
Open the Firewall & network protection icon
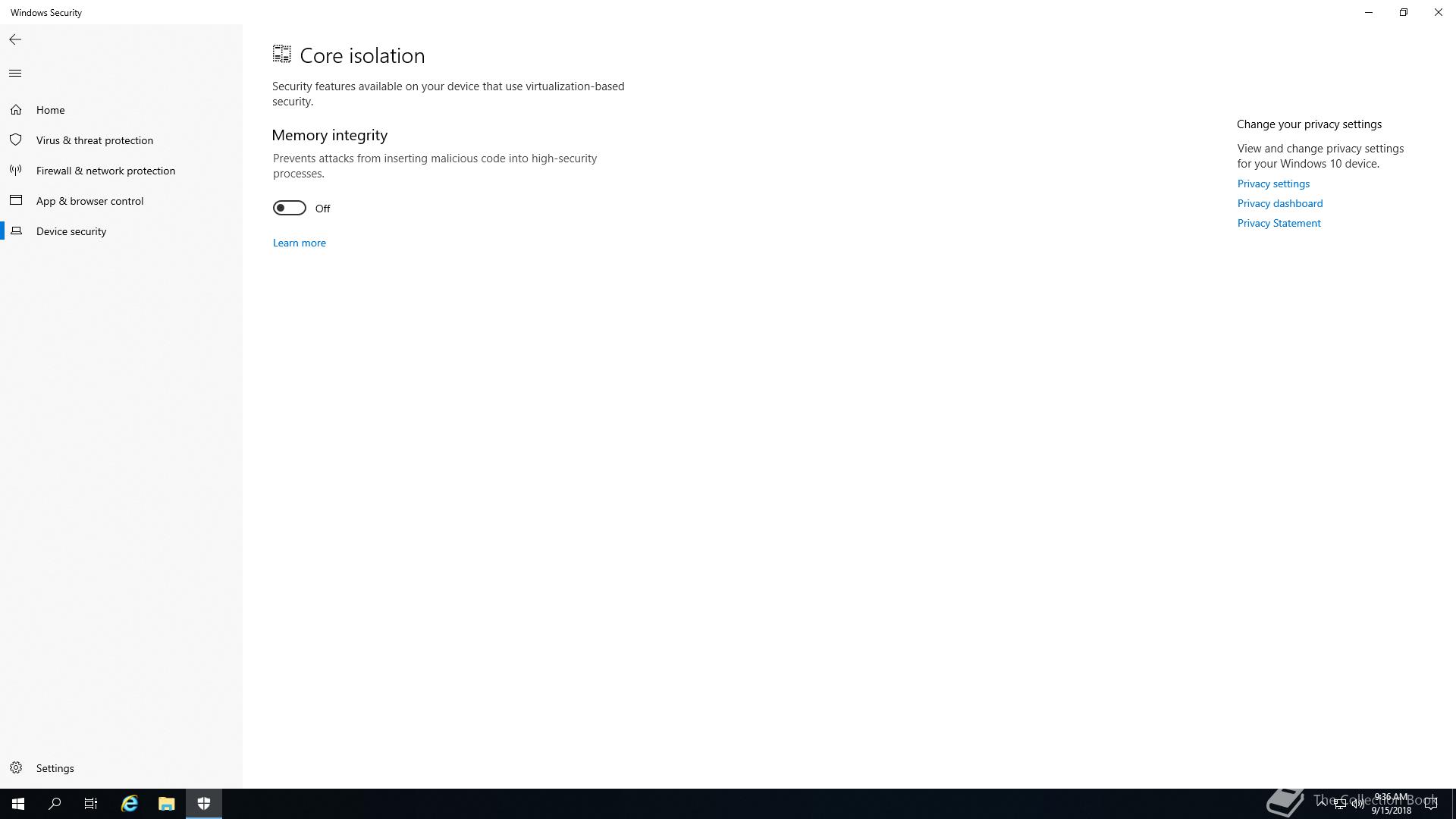16,171
